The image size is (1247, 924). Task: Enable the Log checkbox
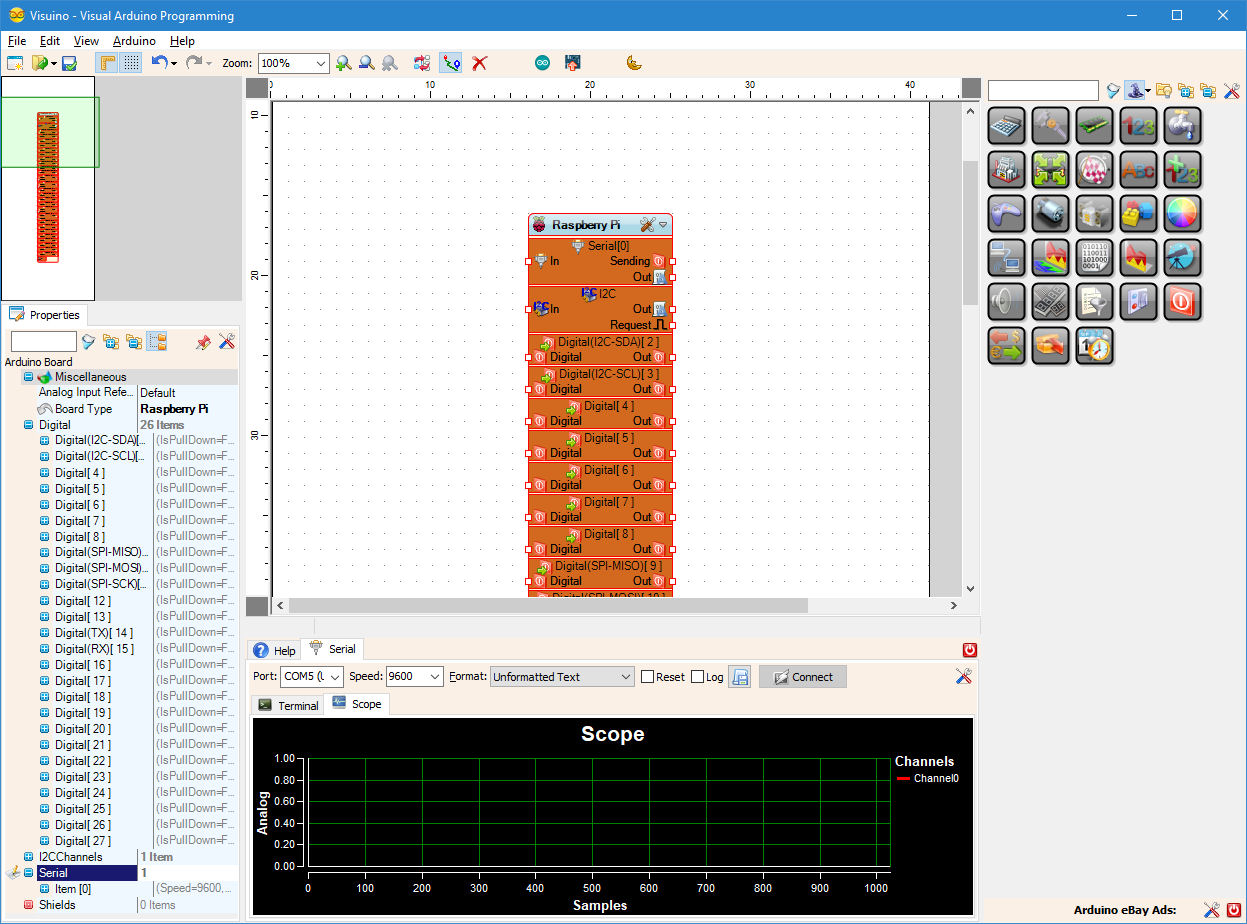(697, 676)
